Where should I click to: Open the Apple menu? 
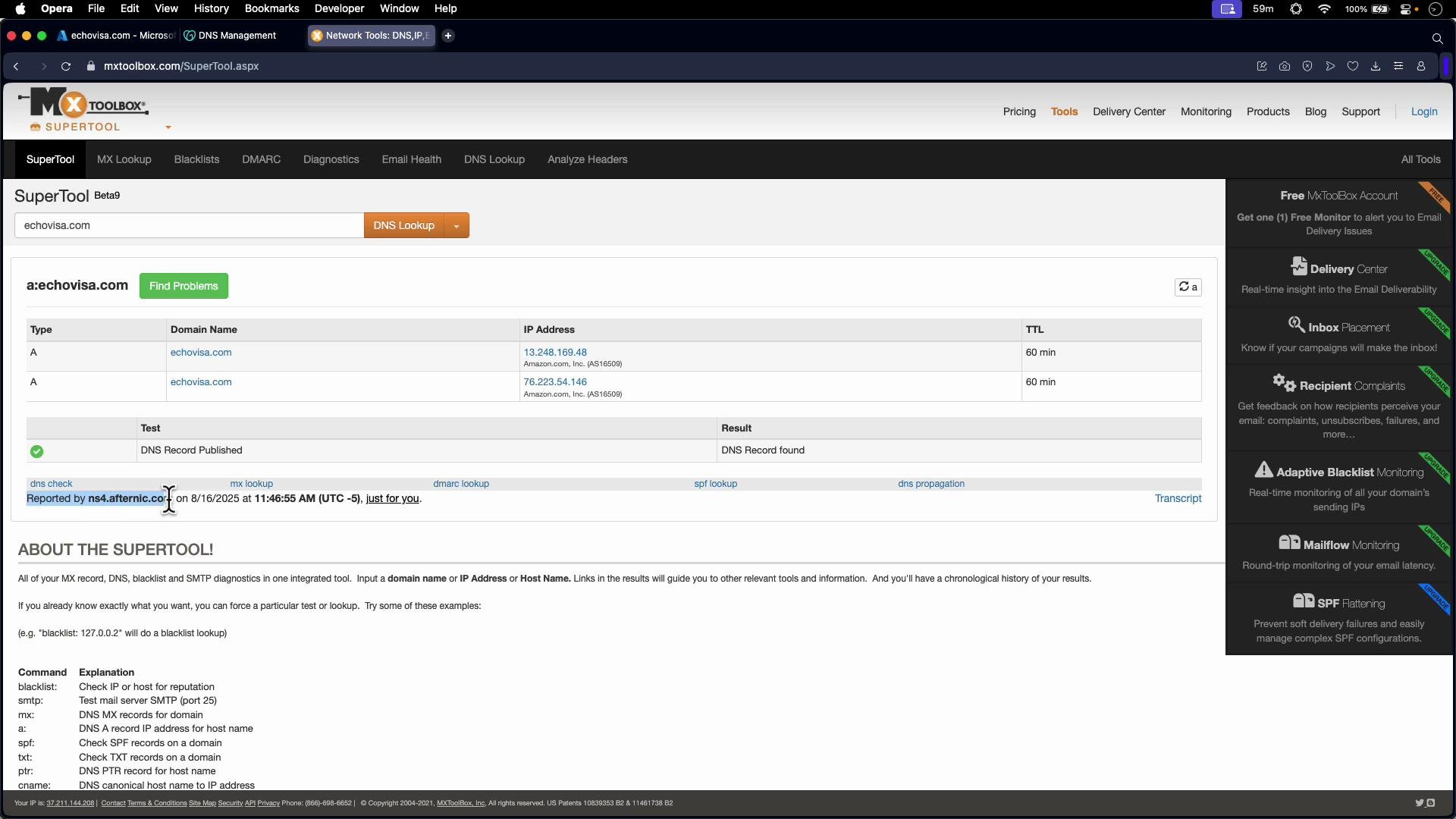(20, 9)
